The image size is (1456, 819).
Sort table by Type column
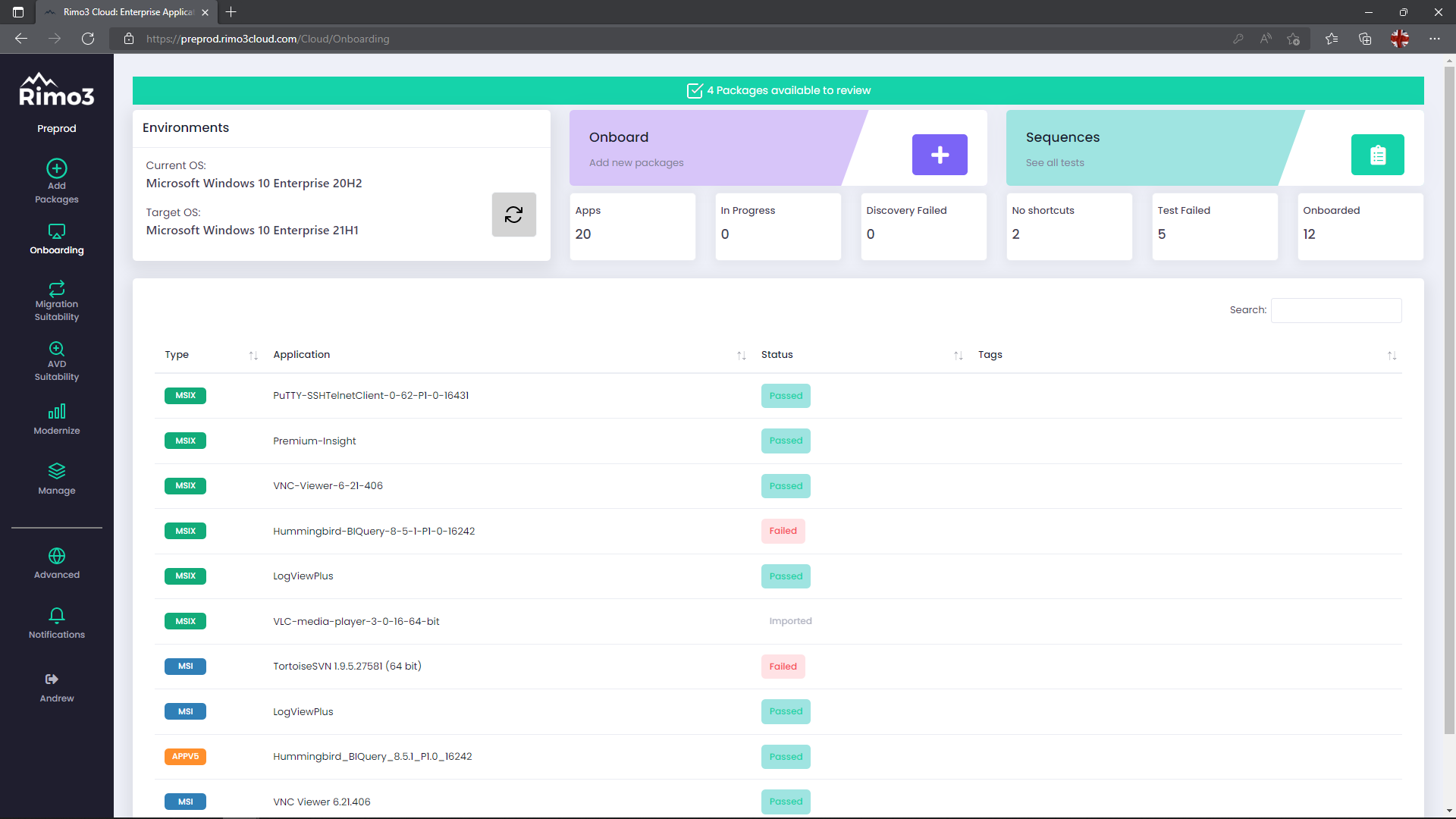253,356
